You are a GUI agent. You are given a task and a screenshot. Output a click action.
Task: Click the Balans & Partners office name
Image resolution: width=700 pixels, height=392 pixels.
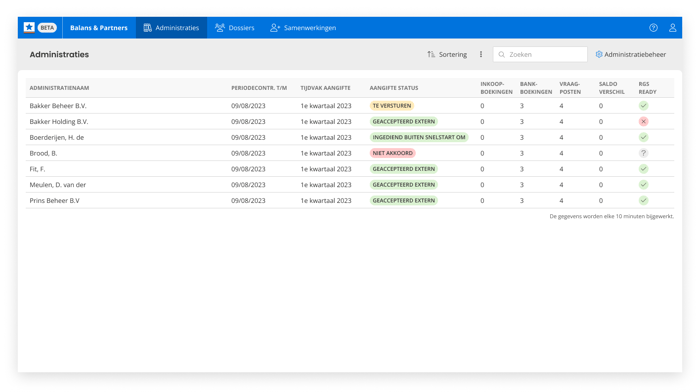point(99,28)
